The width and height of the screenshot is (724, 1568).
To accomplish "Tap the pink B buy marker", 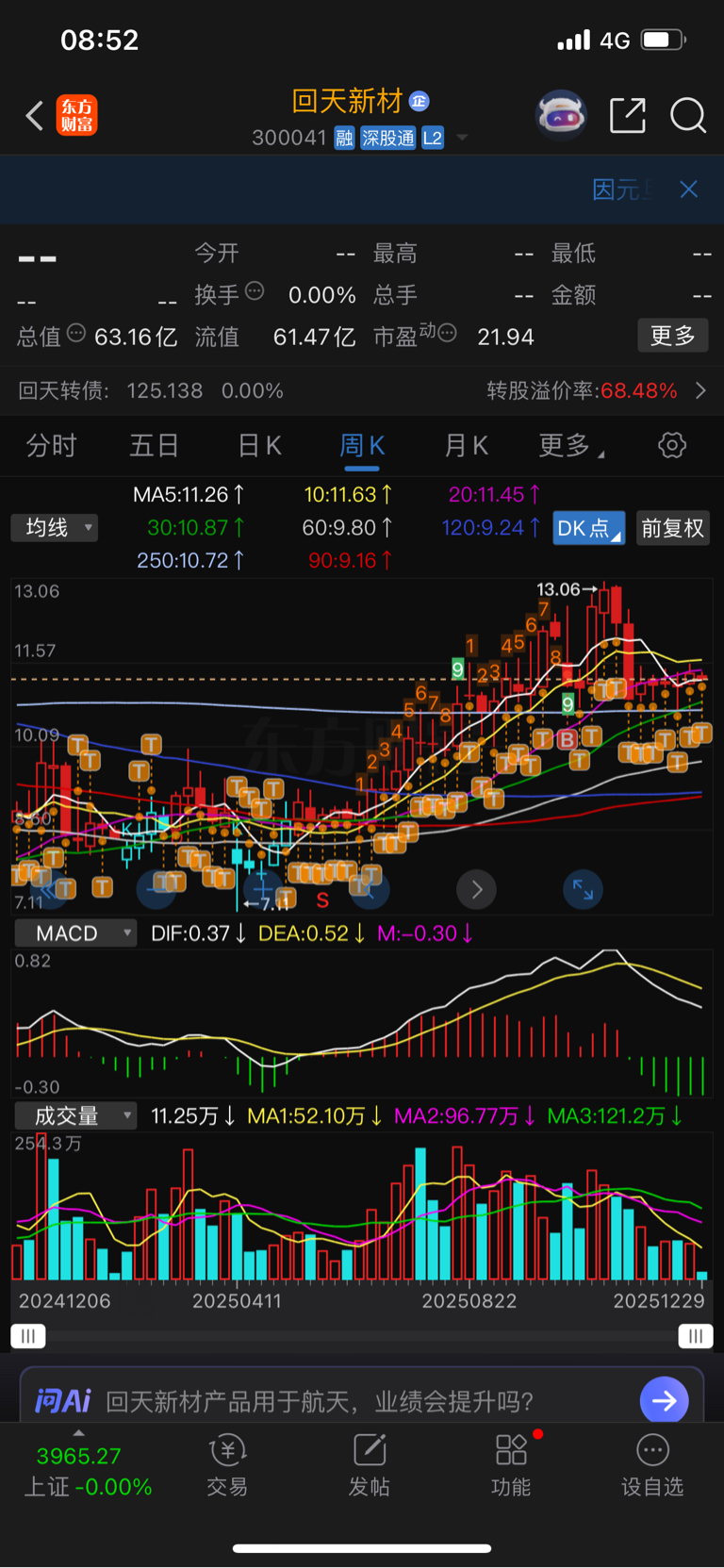I will [567, 740].
